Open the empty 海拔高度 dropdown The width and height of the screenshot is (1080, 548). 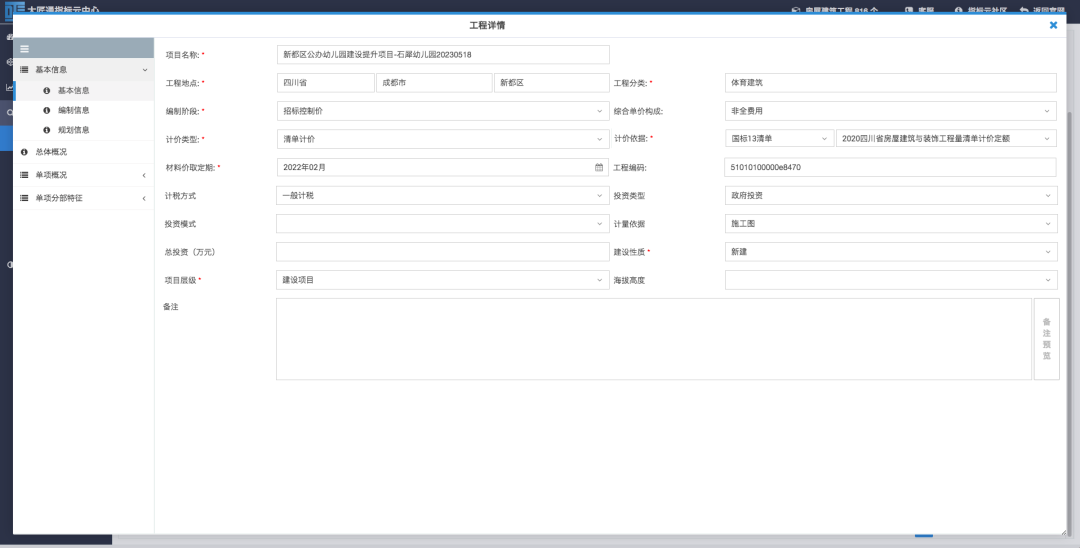[x=891, y=280]
